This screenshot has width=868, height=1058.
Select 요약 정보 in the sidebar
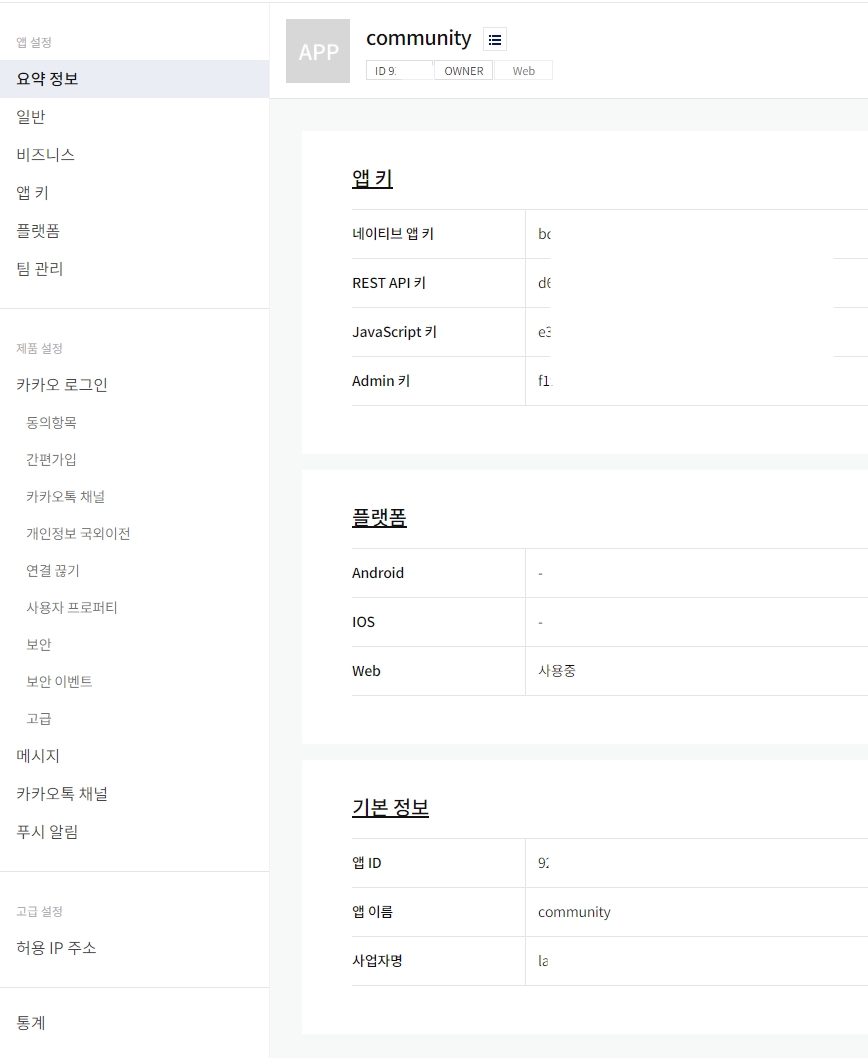(x=134, y=79)
